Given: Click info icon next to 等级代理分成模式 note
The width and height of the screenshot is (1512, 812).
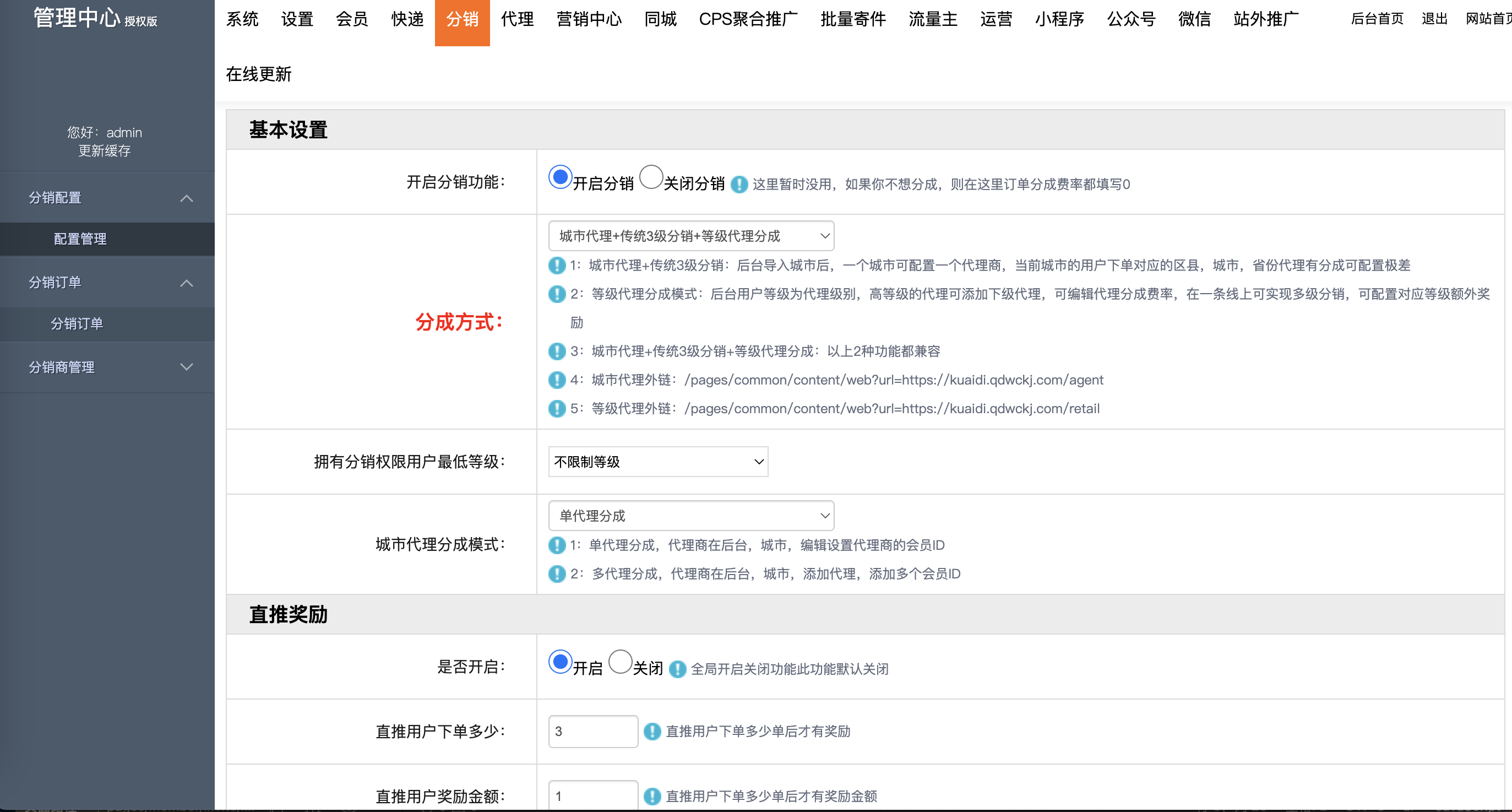Looking at the screenshot, I should pos(557,294).
